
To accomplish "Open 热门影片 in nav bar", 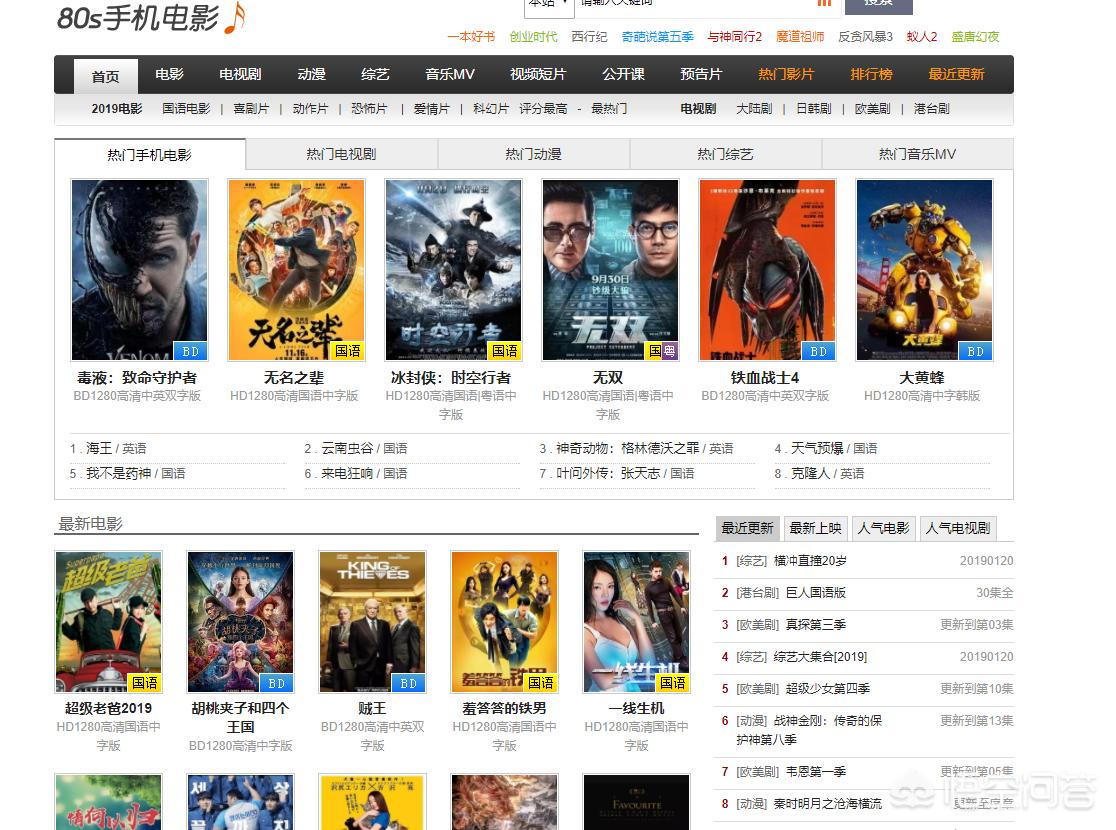I will (786, 74).
